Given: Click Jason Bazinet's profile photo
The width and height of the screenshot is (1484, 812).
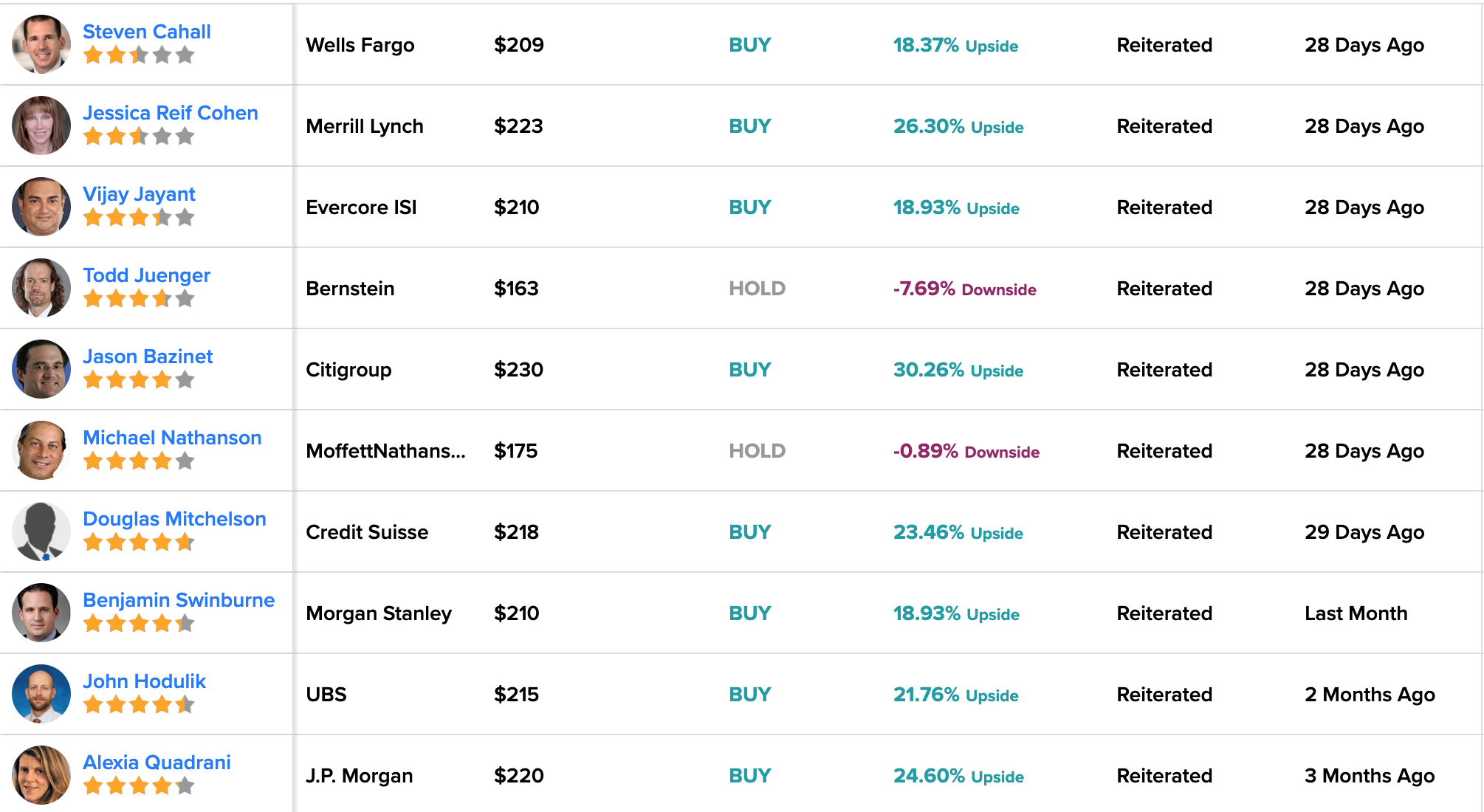Looking at the screenshot, I should [41, 369].
